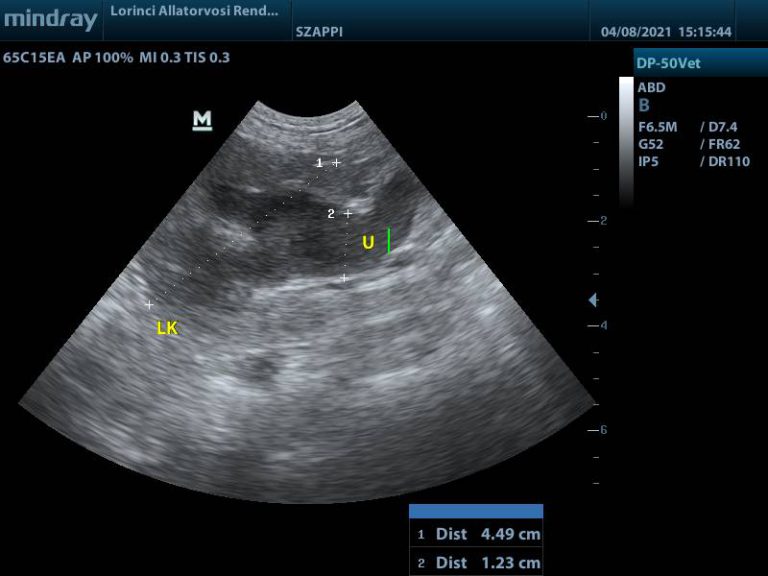The width and height of the screenshot is (768, 576).
Task: Click the green text cursor beside U
Action: [389, 241]
